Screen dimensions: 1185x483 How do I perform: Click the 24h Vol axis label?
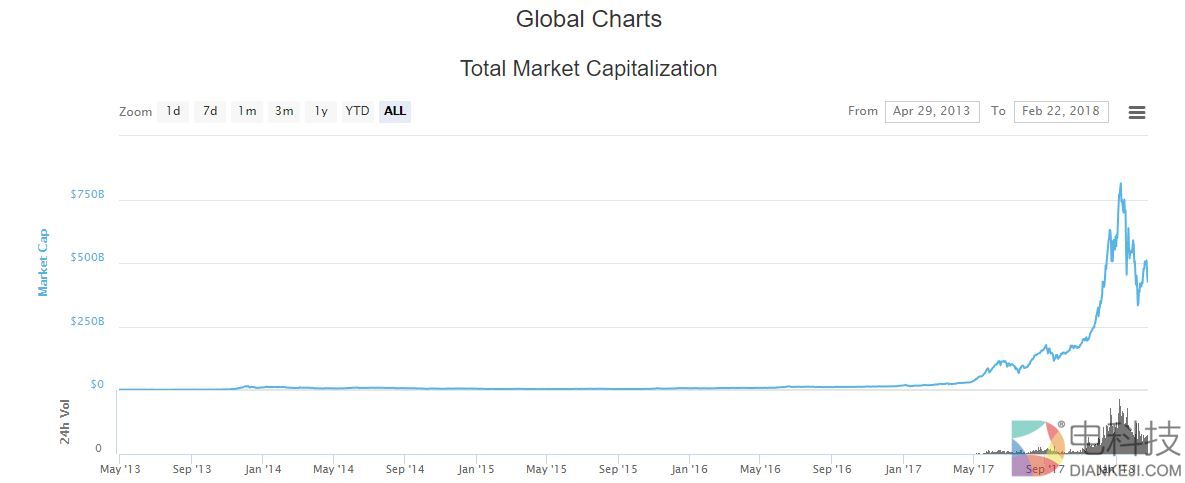(65, 422)
